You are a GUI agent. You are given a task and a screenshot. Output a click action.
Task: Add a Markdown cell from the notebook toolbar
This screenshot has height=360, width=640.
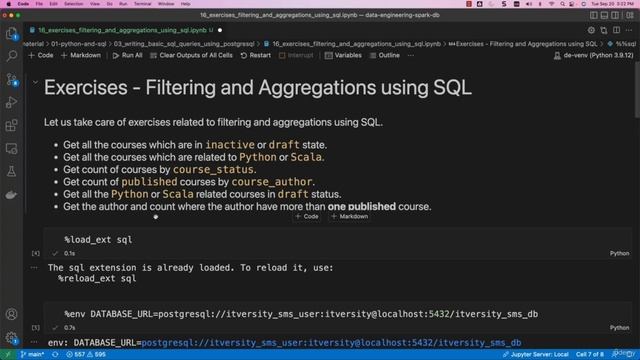coord(81,56)
